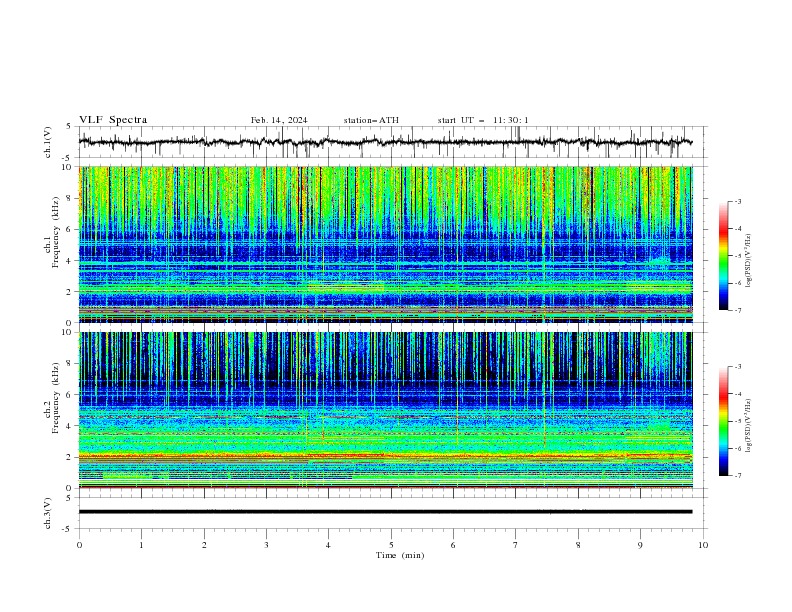Image resolution: width=792 pixels, height=612 pixels.
Task: Click the "Time (min)" x-axis label
Action: pos(400,555)
